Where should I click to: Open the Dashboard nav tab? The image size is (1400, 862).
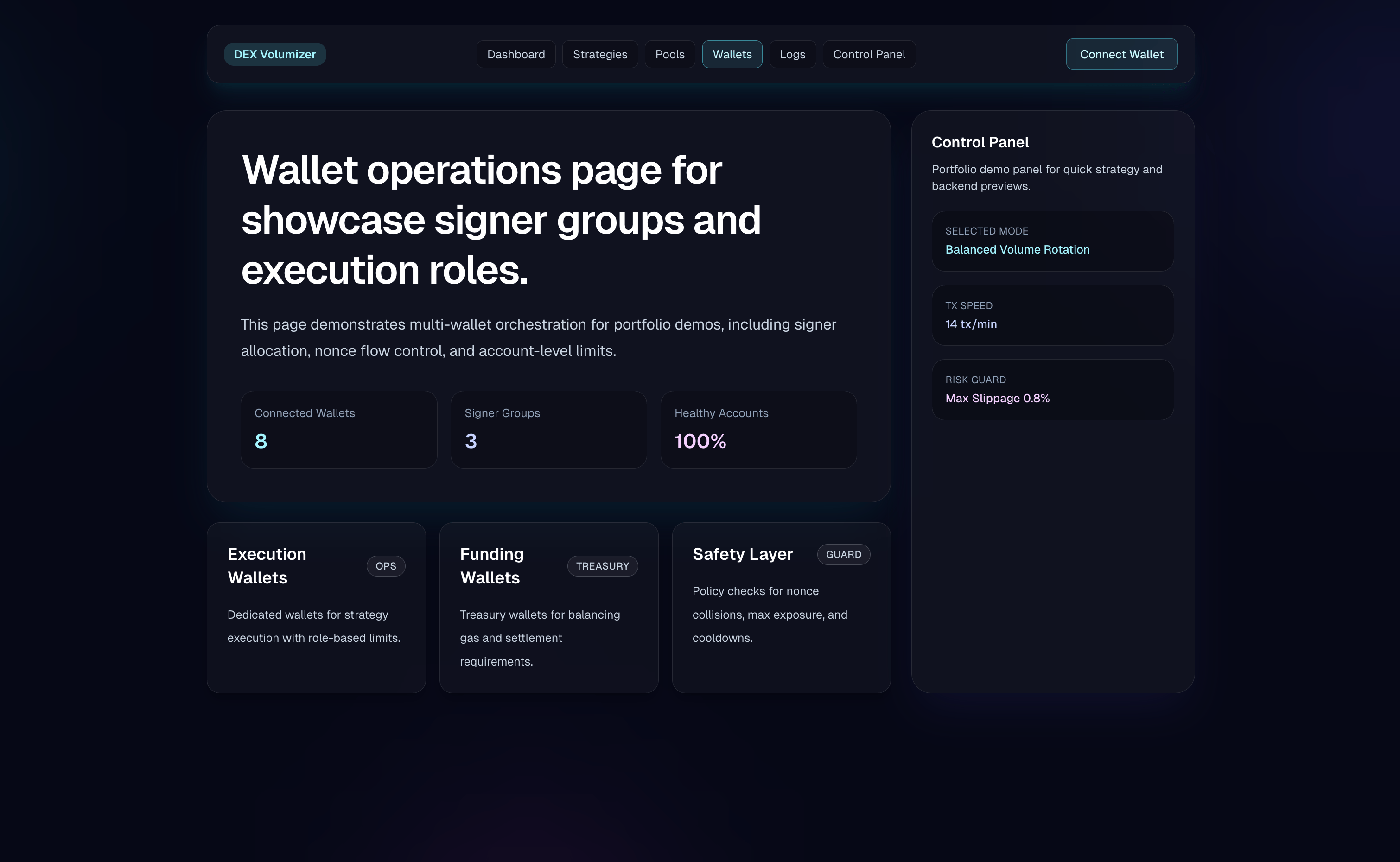[515, 54]
